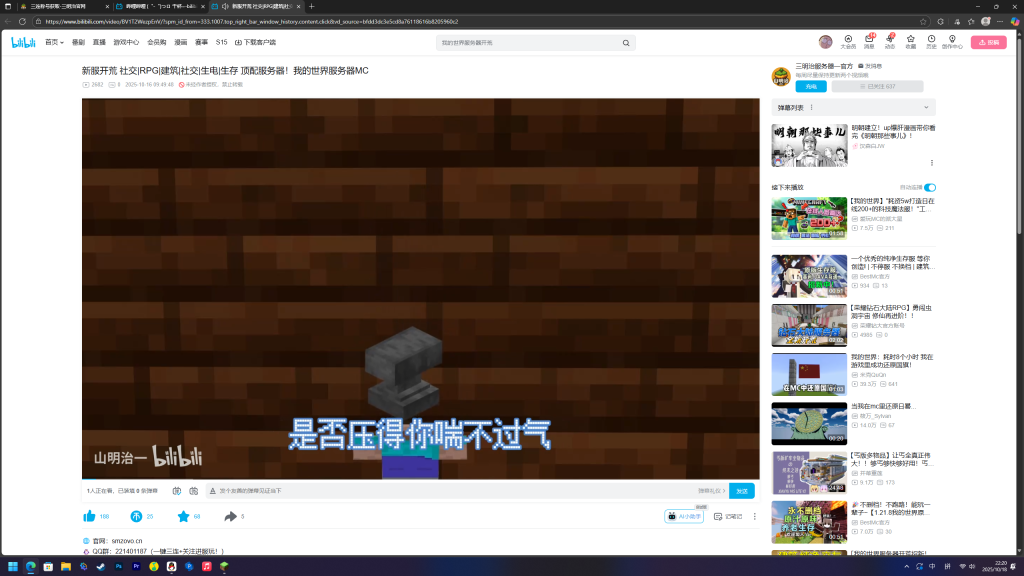Give a coin with the coin icon
The height and width of the screenshot is (576, 1024).
click(136, 516)
